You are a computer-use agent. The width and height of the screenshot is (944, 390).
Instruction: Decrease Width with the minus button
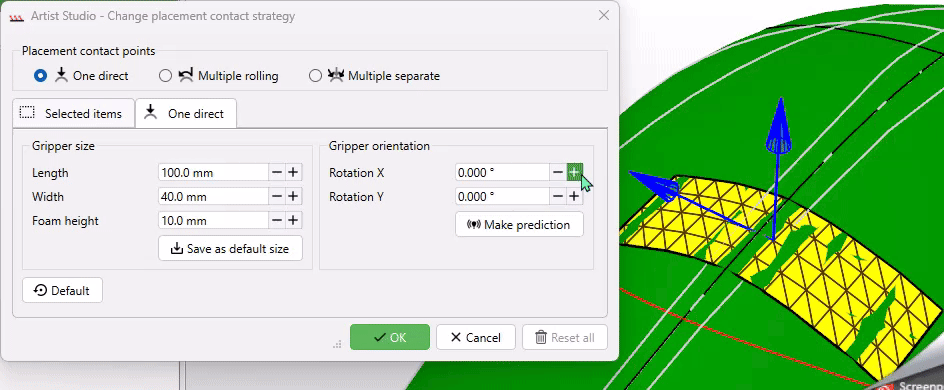[x=277, y=197]
